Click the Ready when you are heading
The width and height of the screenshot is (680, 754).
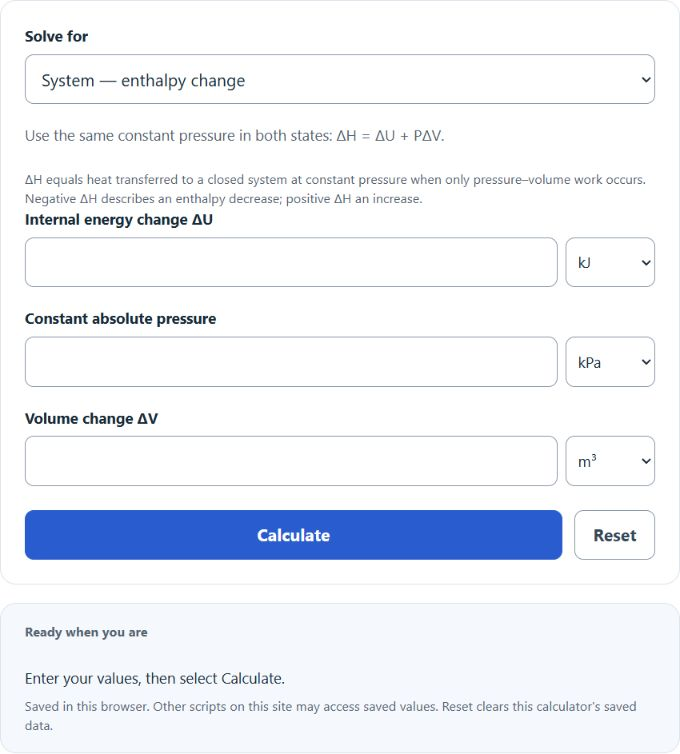coord(86,632)
